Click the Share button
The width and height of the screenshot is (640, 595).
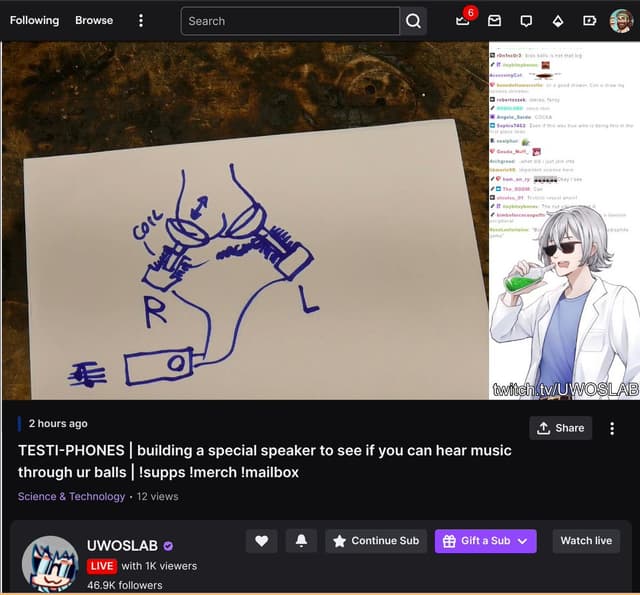click(560, 428)
